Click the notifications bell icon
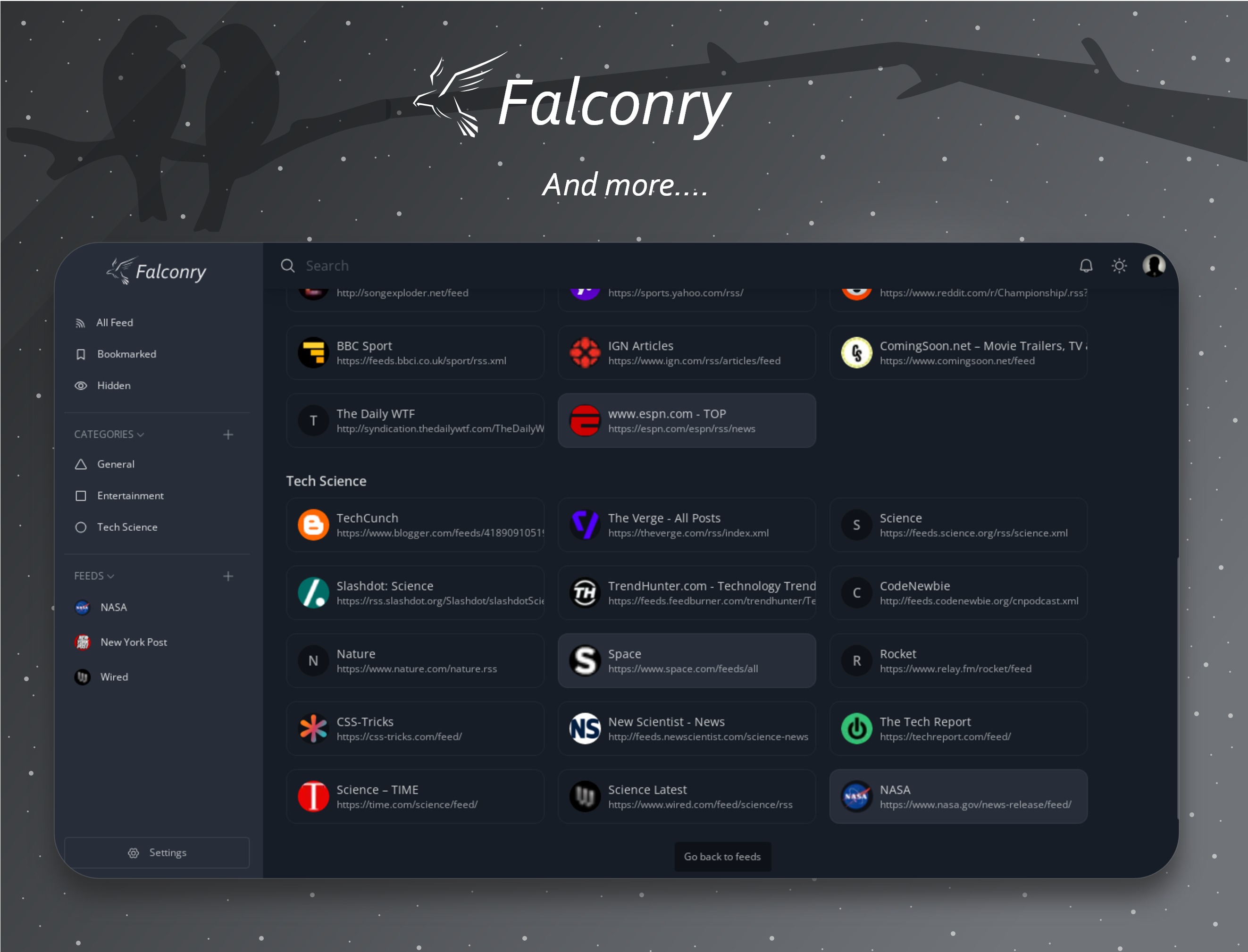Viewport: 1248px width, 952px height. click(x=1085, y=266)
